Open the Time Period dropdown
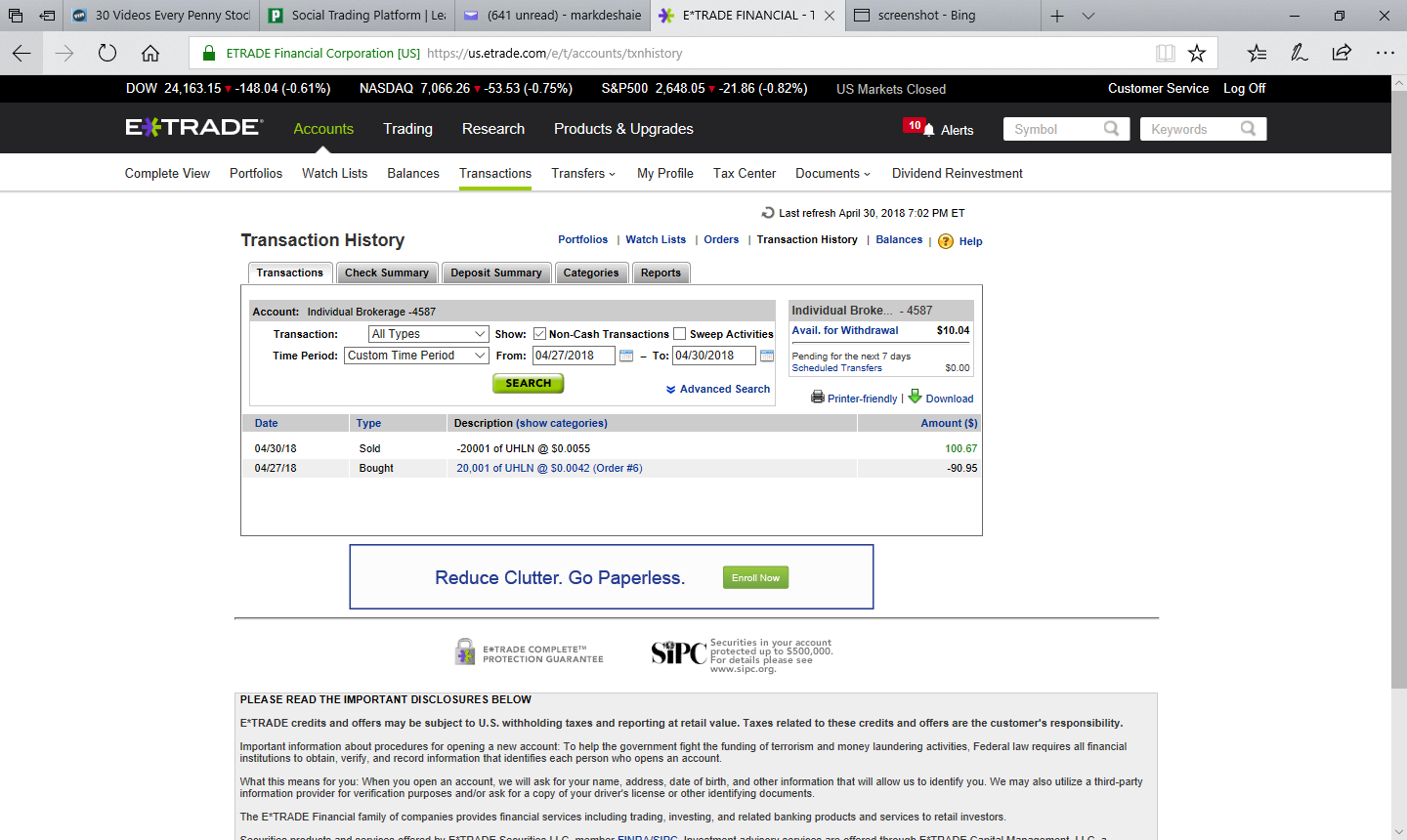The image size is (1407, 840). pyautogui.click(x=416, y=356)
